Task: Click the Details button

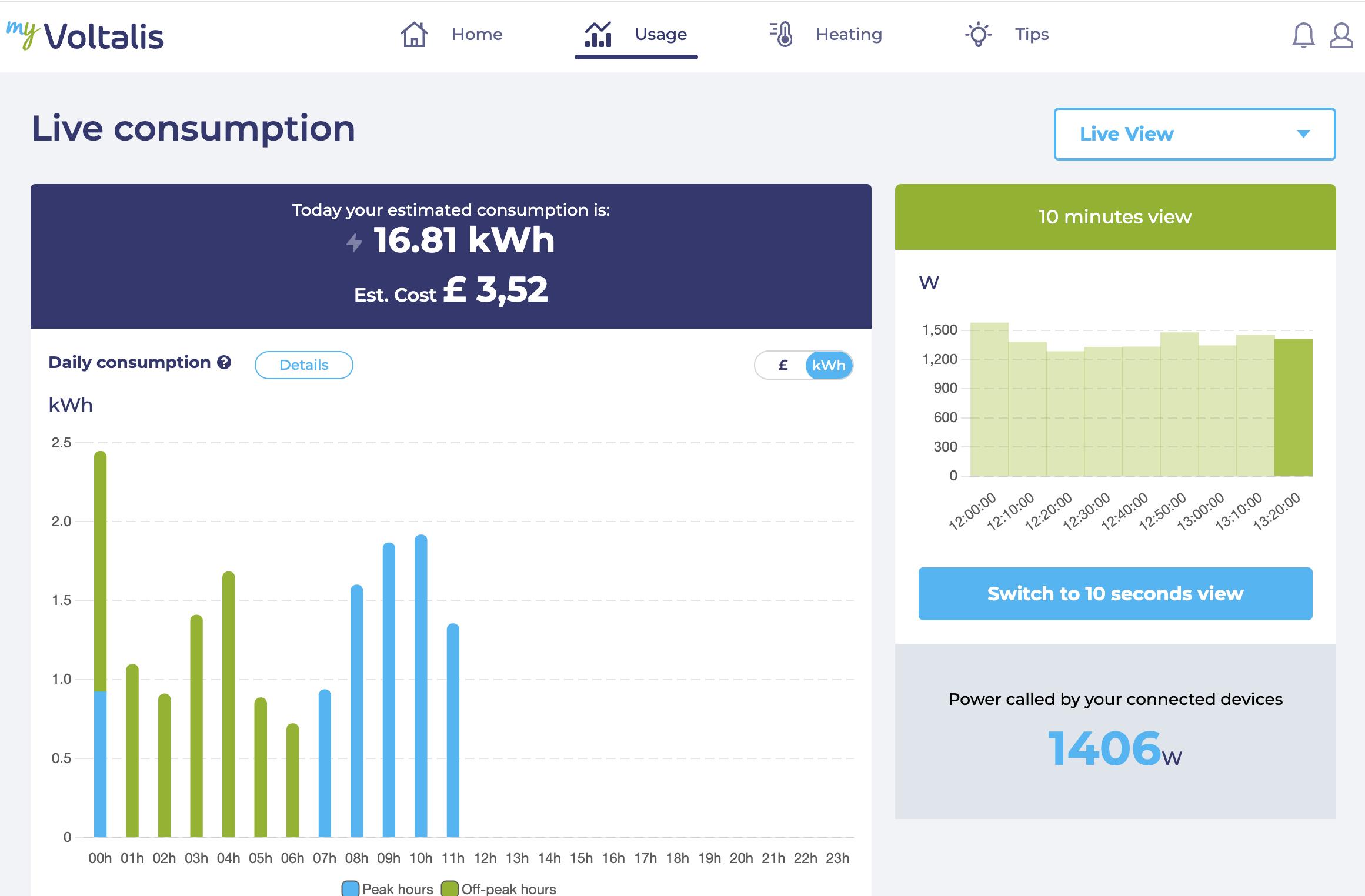Action: 303,365
